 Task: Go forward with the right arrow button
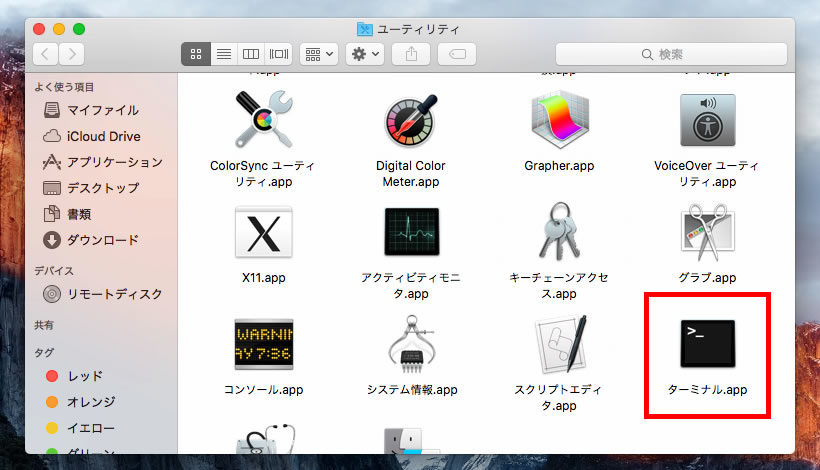72,54
